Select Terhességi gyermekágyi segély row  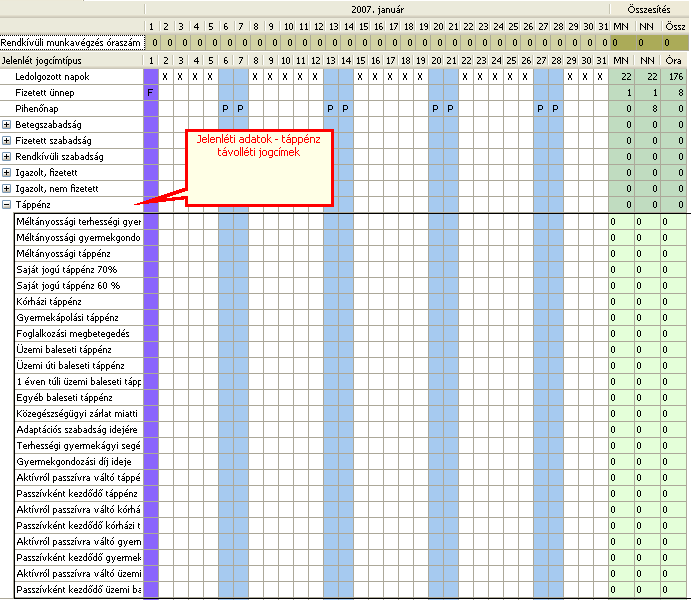(79, 446)
